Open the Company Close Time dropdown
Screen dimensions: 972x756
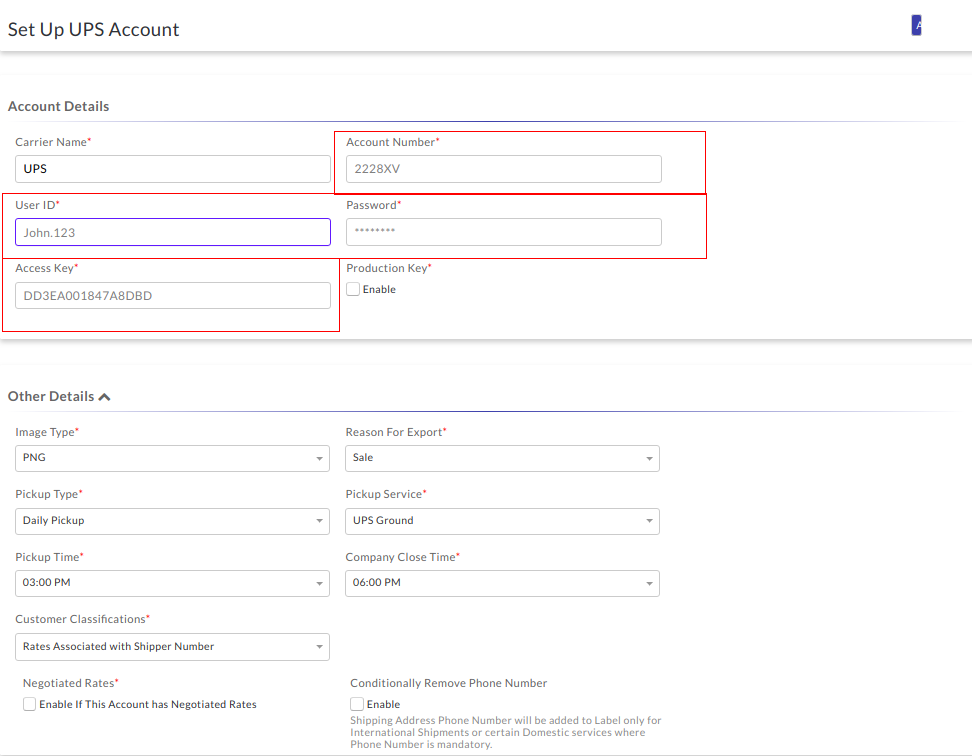pyautogui.click(x=502, y=584)
